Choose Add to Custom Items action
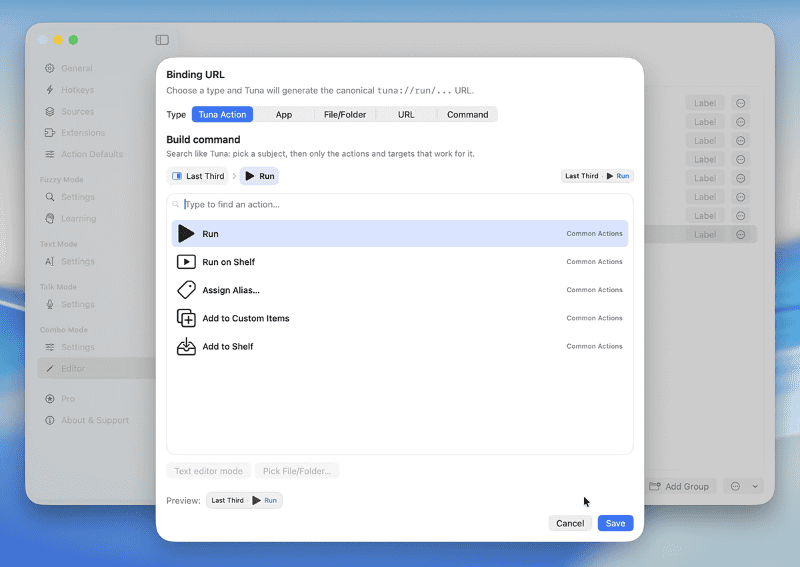800x567 pixels. click(x=400, y=318)
